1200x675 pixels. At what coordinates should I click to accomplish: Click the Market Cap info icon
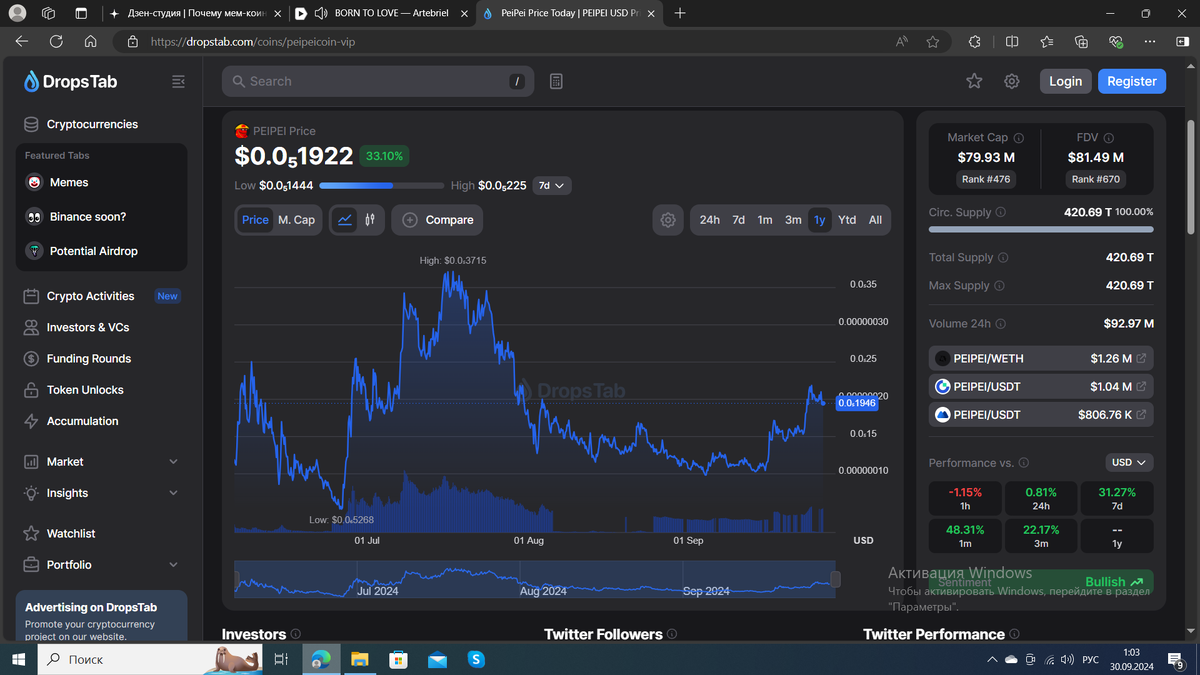(1019, 138)
